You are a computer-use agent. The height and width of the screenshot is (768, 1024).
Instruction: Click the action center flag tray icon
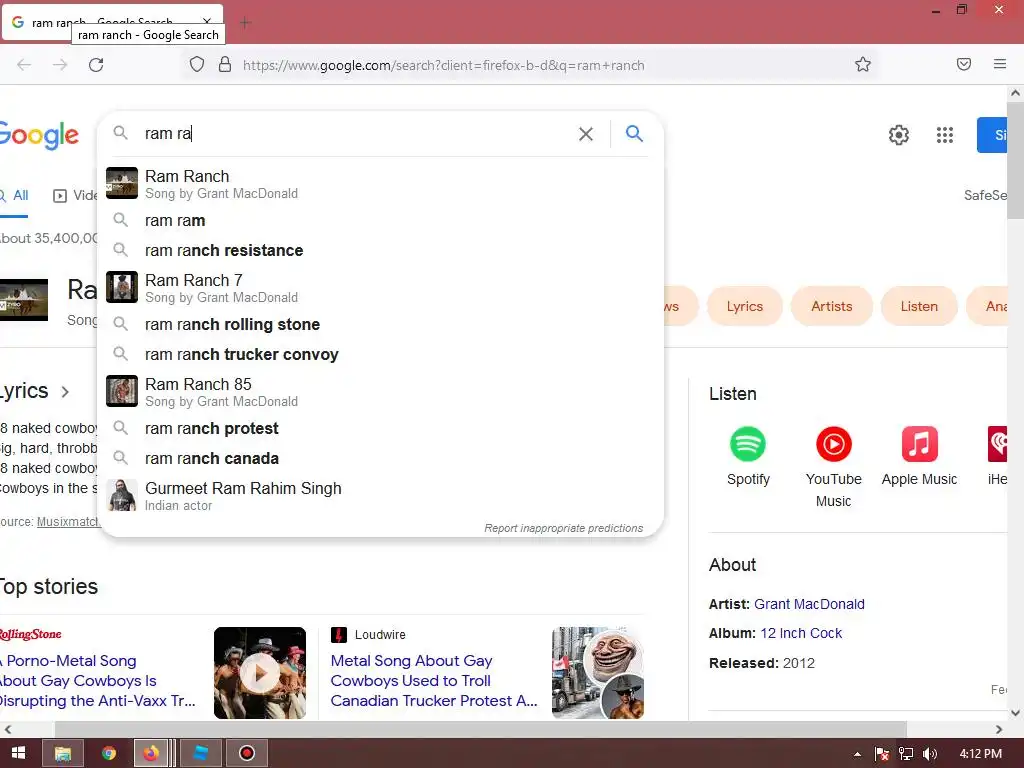click(882, 754)
